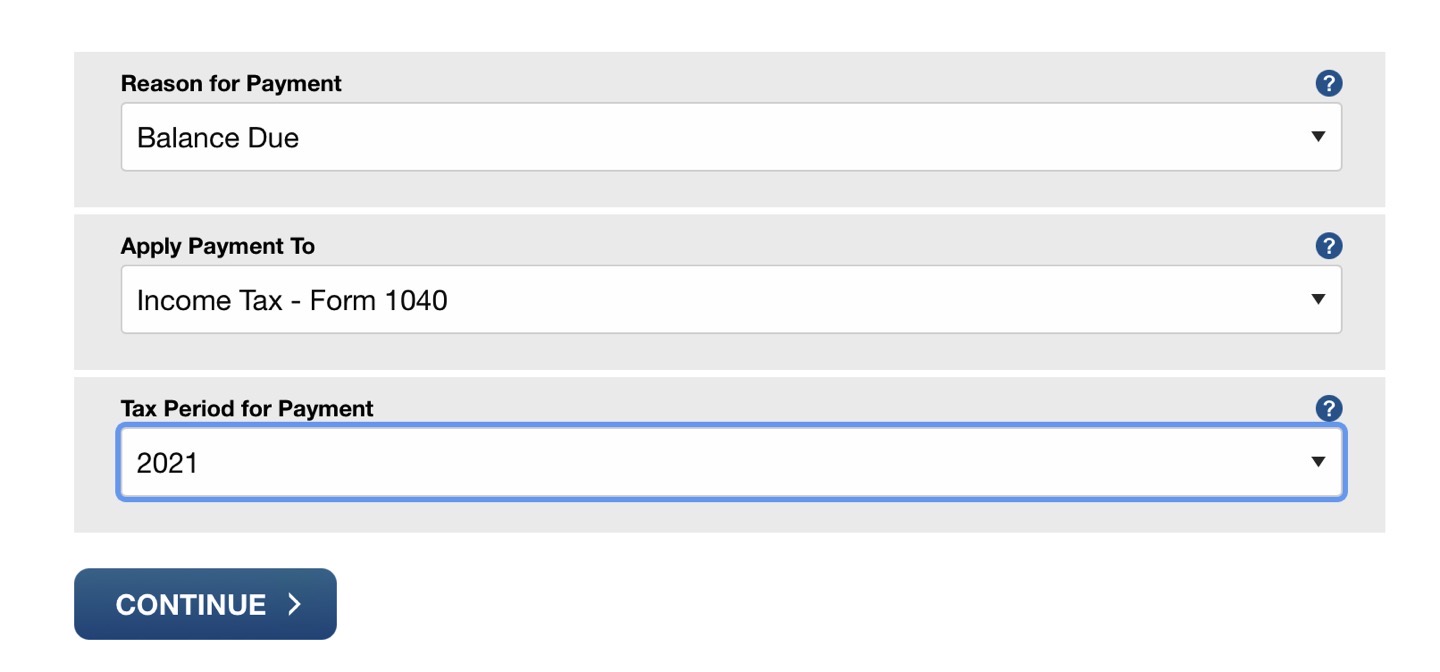Open the Reason for Payment dropdown
1440x672 pixels.
point(731,137)
